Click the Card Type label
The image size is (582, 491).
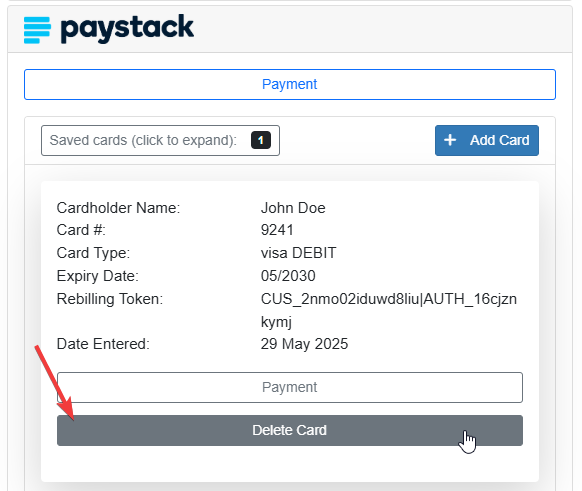click(x=93, y=253)
